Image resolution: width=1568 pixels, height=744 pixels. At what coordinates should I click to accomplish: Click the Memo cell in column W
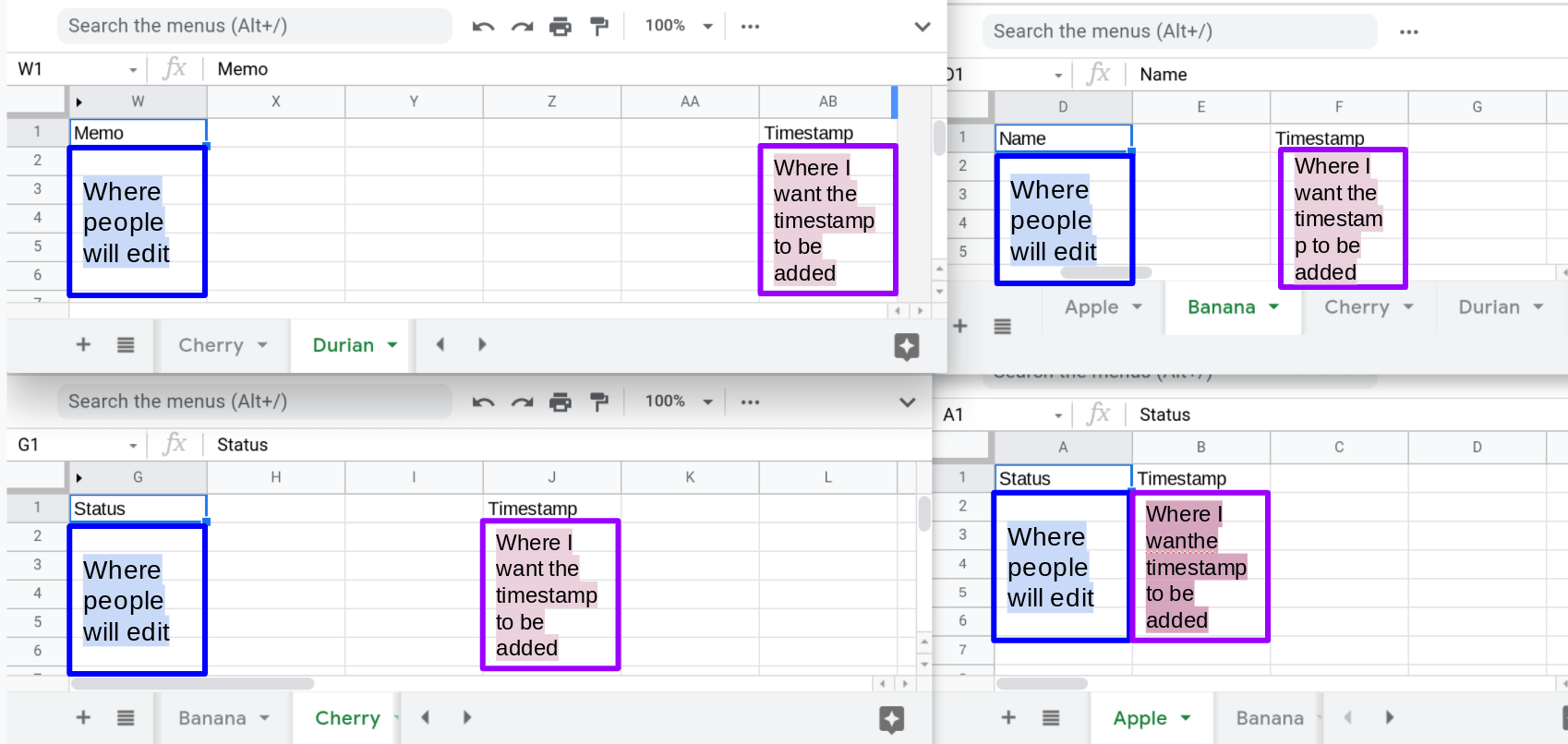[139, 133]
